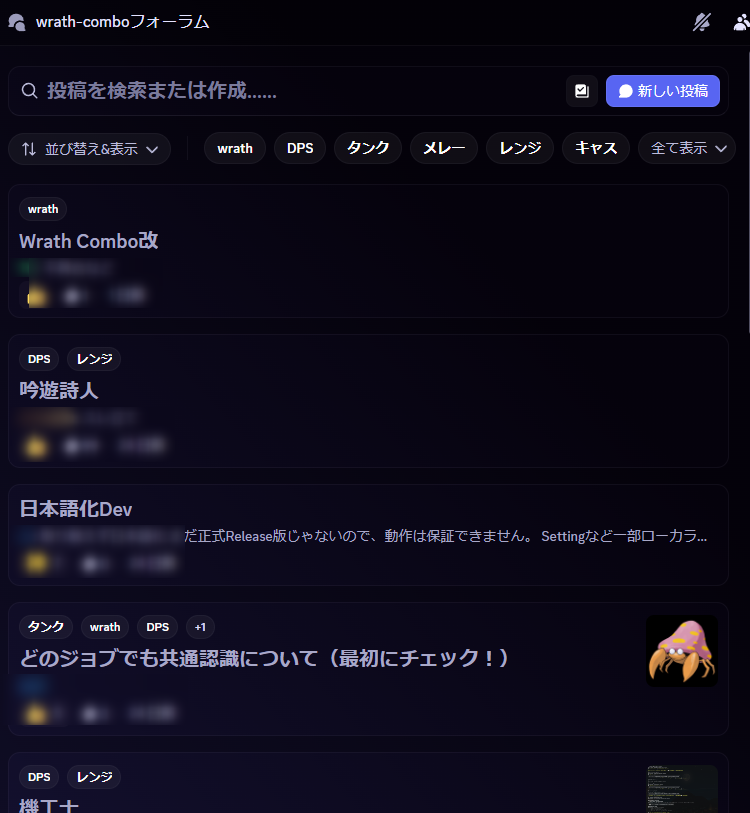Toggle the wrath tag filter

click(x=235, y=148)
